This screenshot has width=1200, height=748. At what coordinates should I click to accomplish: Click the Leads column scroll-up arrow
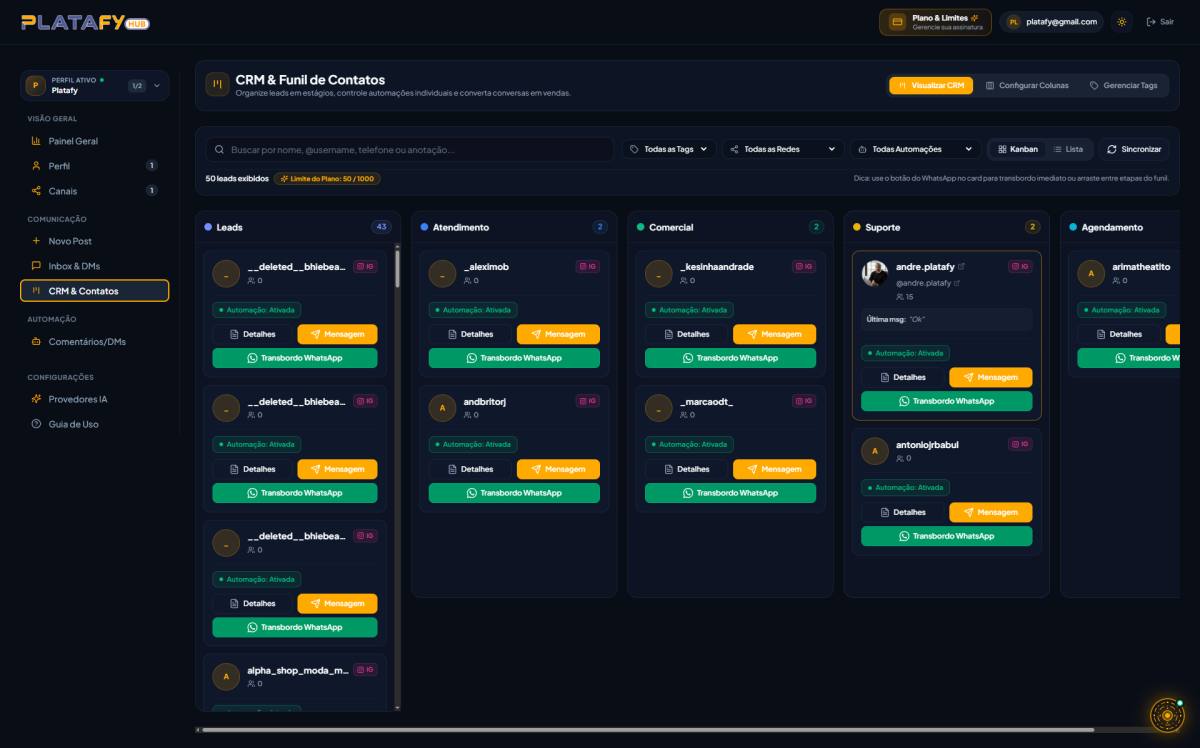[397, 246]
